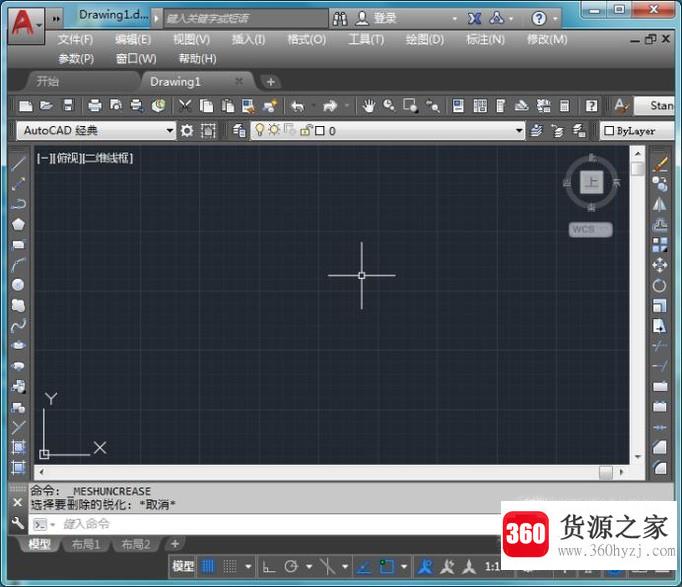
Task: Open the QuickCalc calculator icon
Action: pos(564,106)
